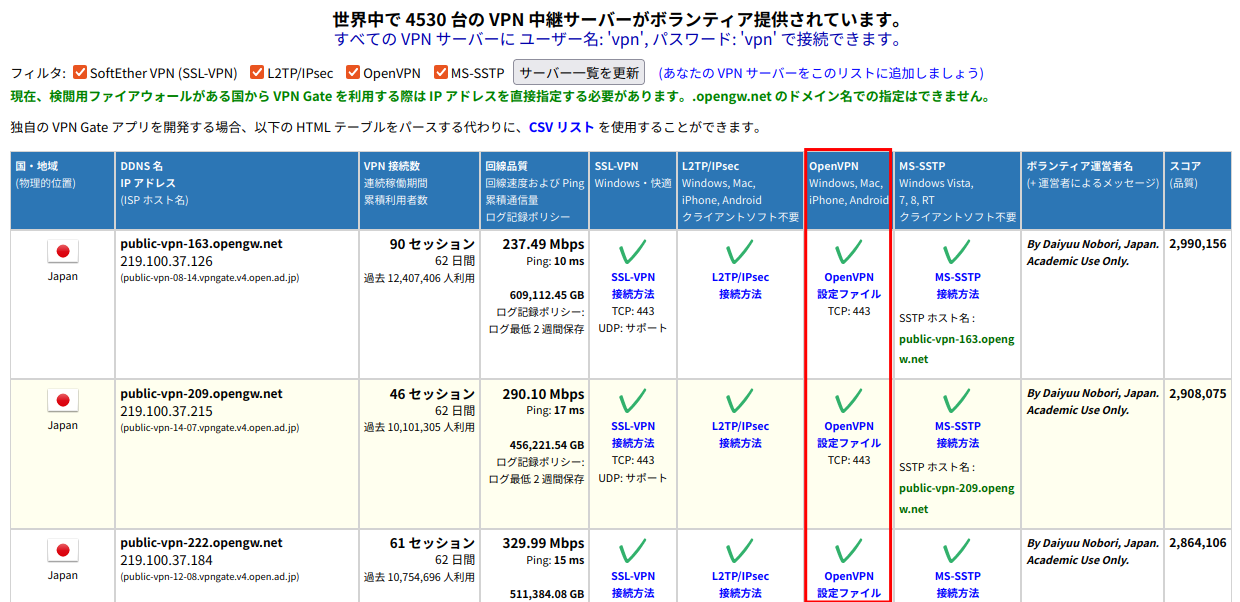The image size is (1240, 602).
Task: Open SSL-VPN 接続方法 link for public-vpn-209
Action: click(x=632, y=435)
